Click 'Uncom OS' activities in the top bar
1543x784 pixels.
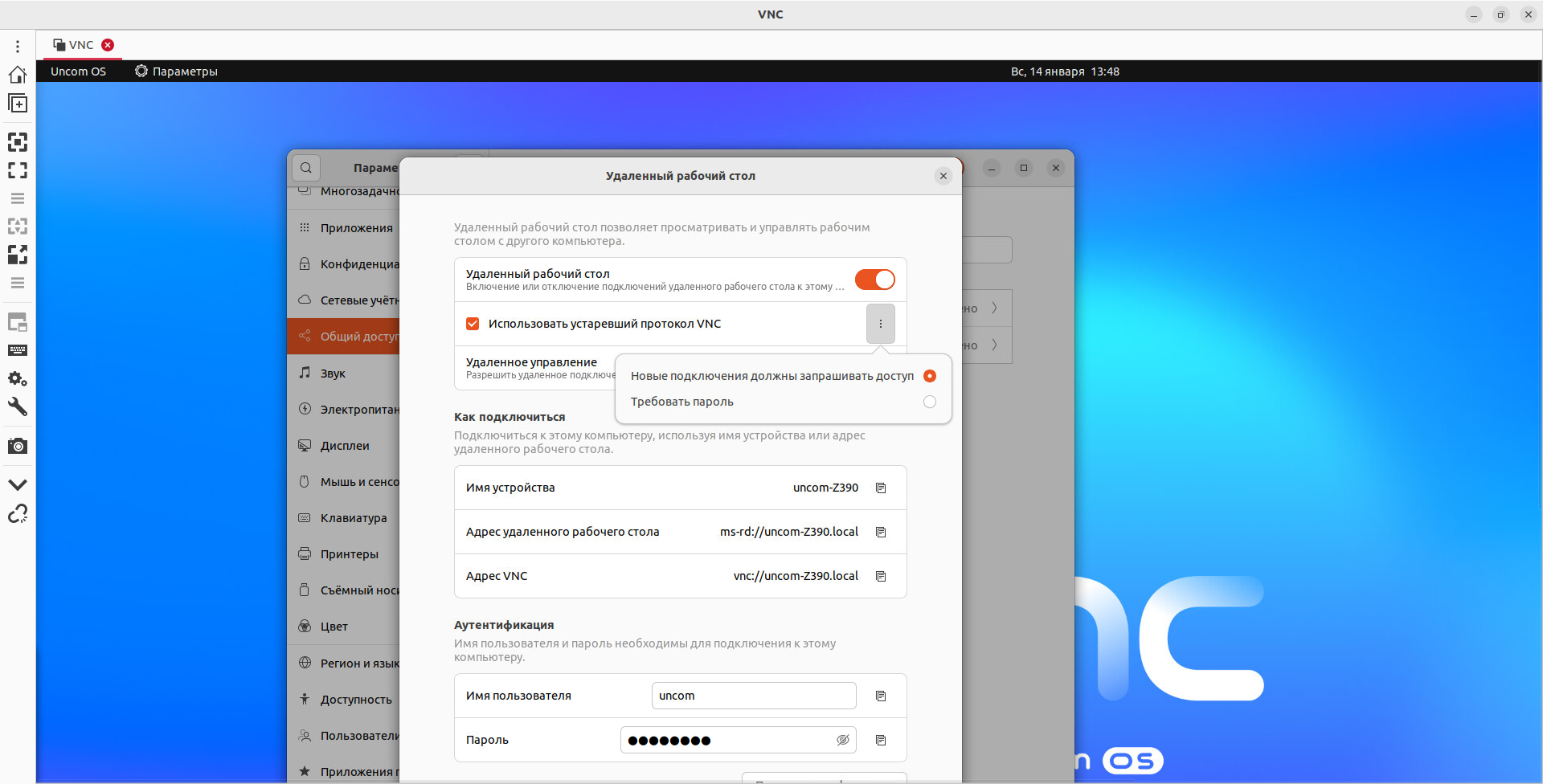click(78, 71)
